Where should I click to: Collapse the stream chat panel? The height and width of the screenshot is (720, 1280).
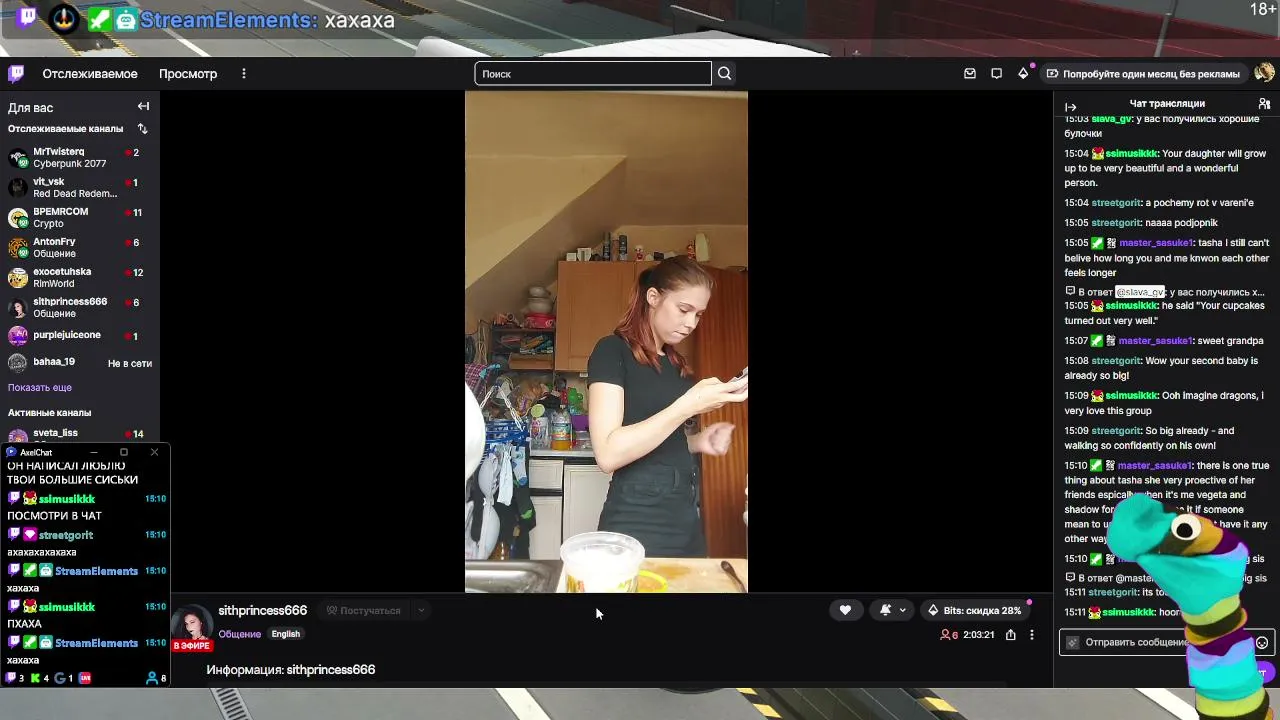pos(1070,106)
